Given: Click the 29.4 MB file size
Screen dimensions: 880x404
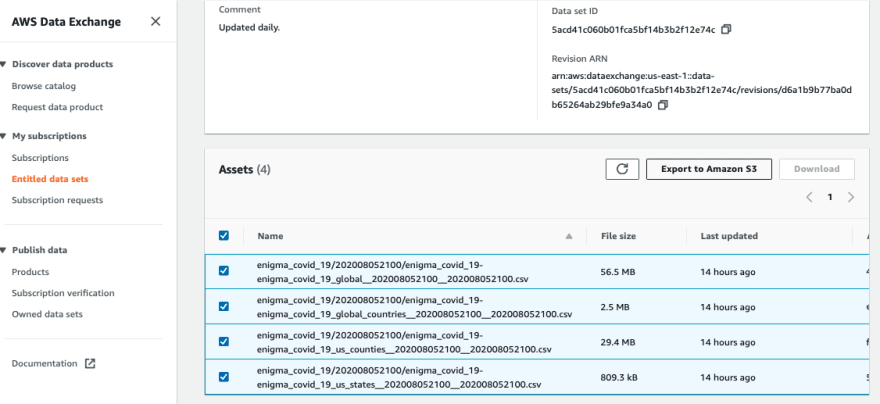Looking at the screenshot, I should tap(618, 342).
